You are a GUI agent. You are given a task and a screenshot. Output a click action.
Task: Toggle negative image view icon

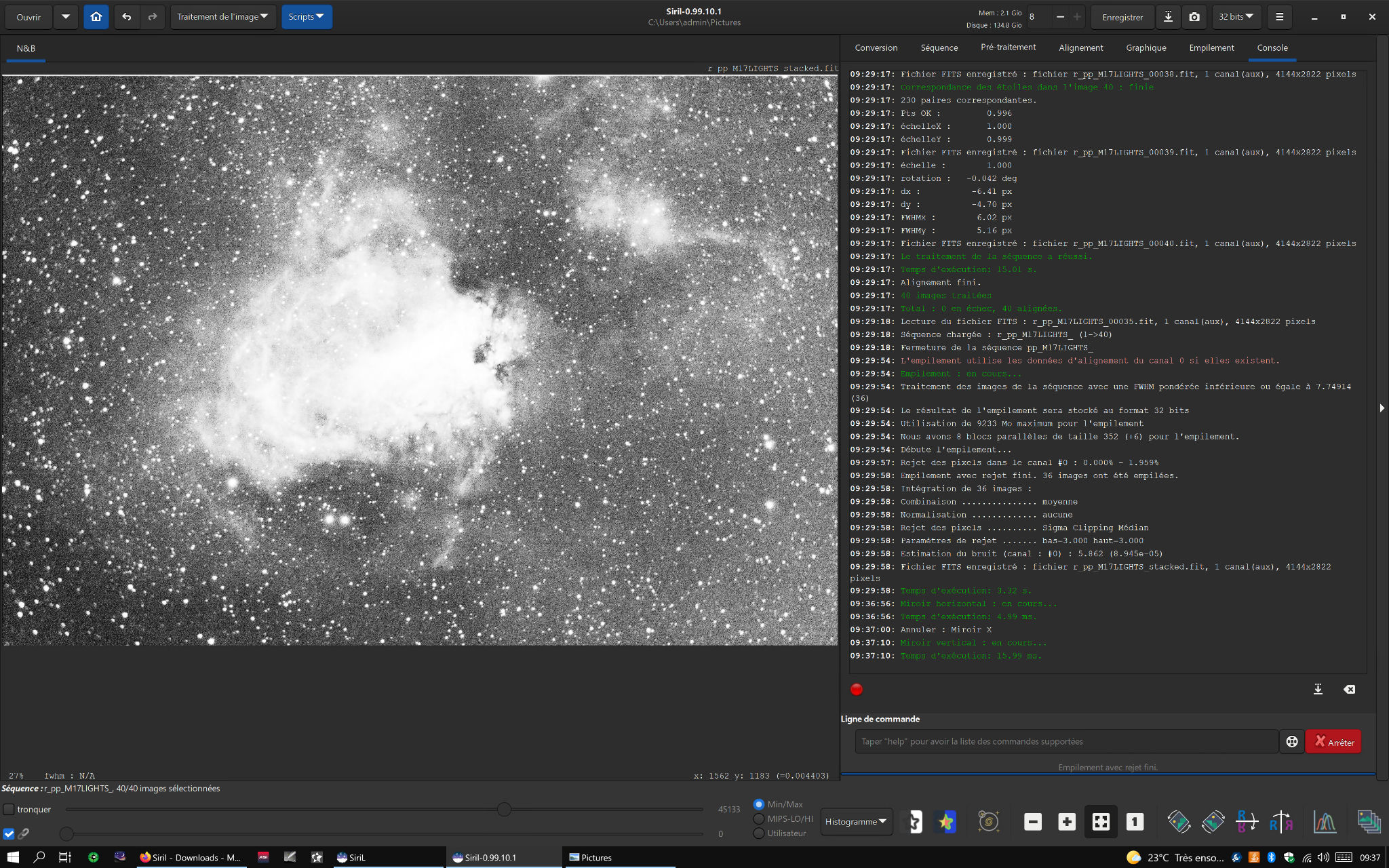point(915,822)
